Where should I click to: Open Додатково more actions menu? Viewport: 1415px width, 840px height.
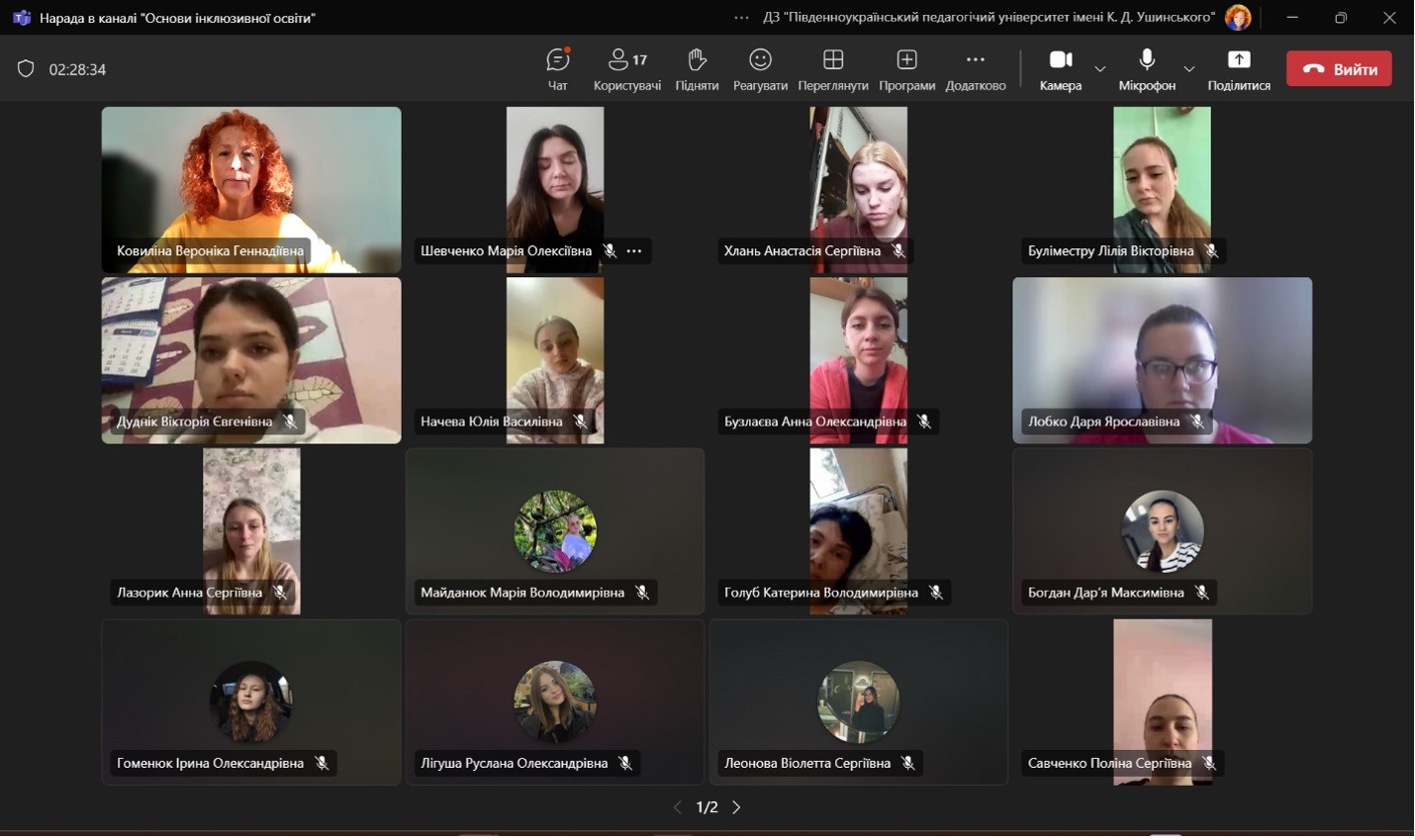(976, 69)
